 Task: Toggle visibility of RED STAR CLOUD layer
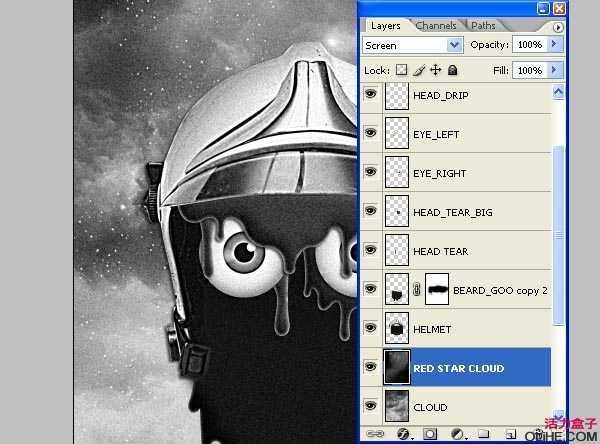pyautogui.click(x=371, y=368)
